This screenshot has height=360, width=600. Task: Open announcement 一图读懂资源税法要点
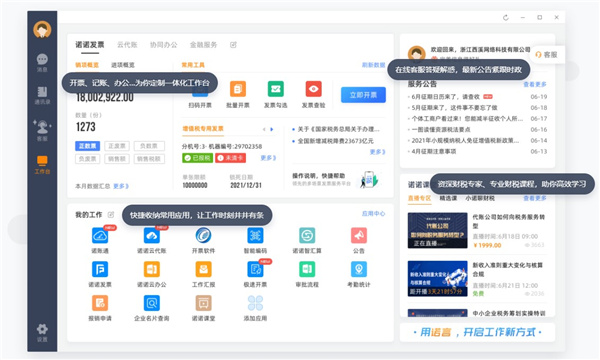click(x=441, y=129)
